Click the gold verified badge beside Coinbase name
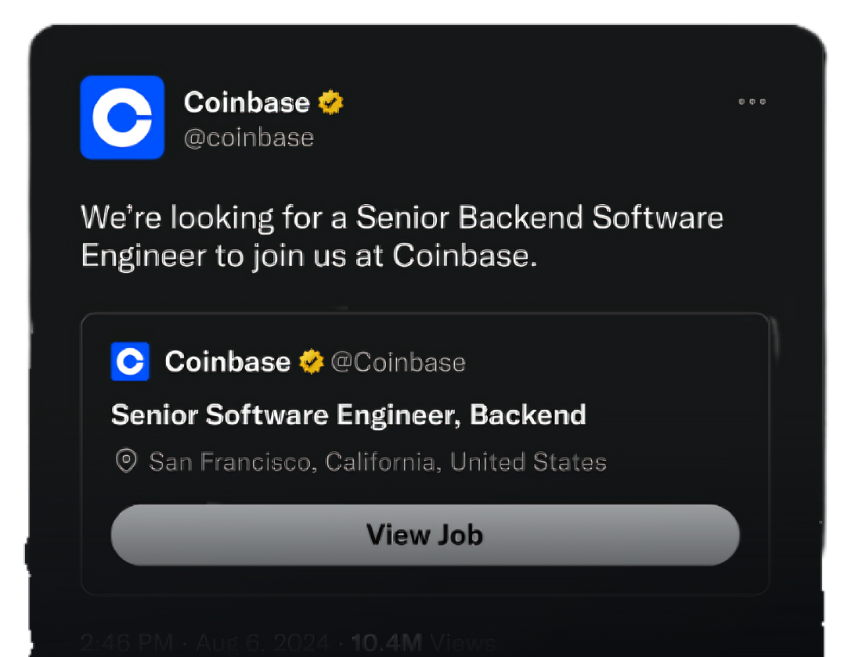 331,102
